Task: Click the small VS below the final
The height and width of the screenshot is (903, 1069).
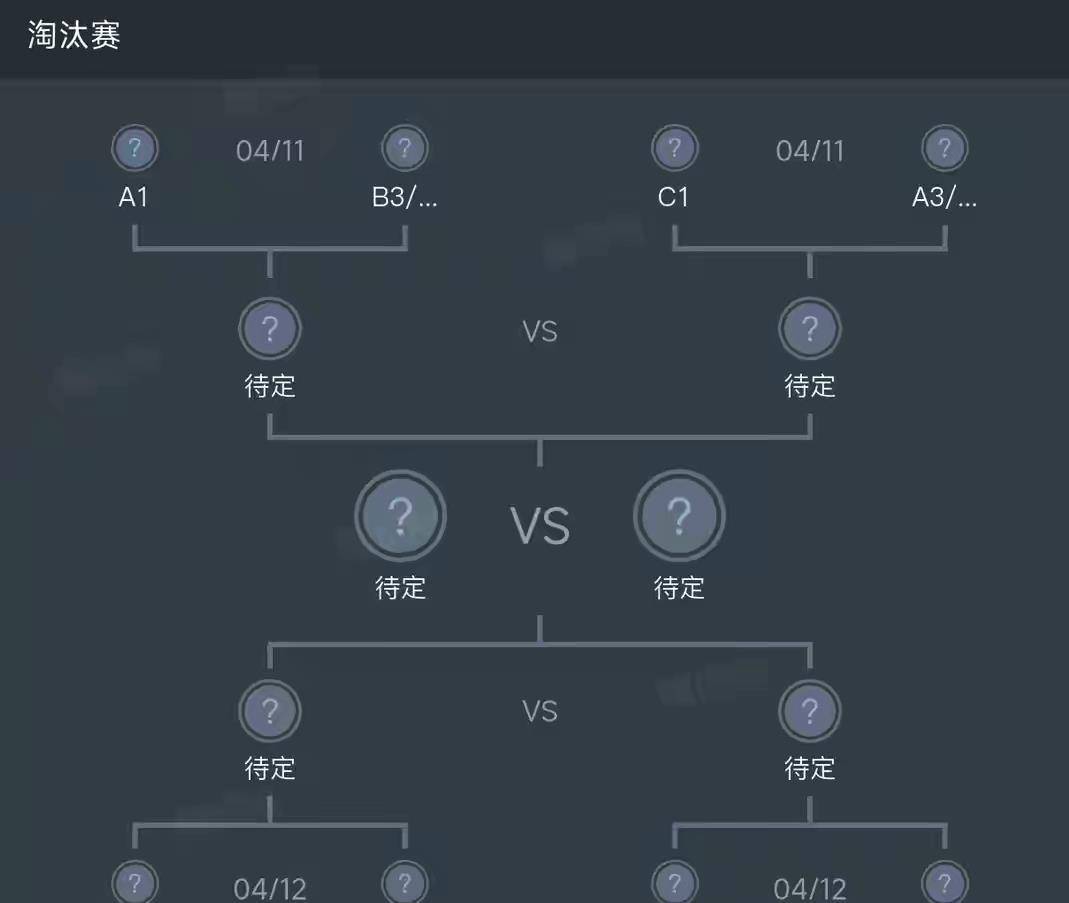Action: click(540, 712)
